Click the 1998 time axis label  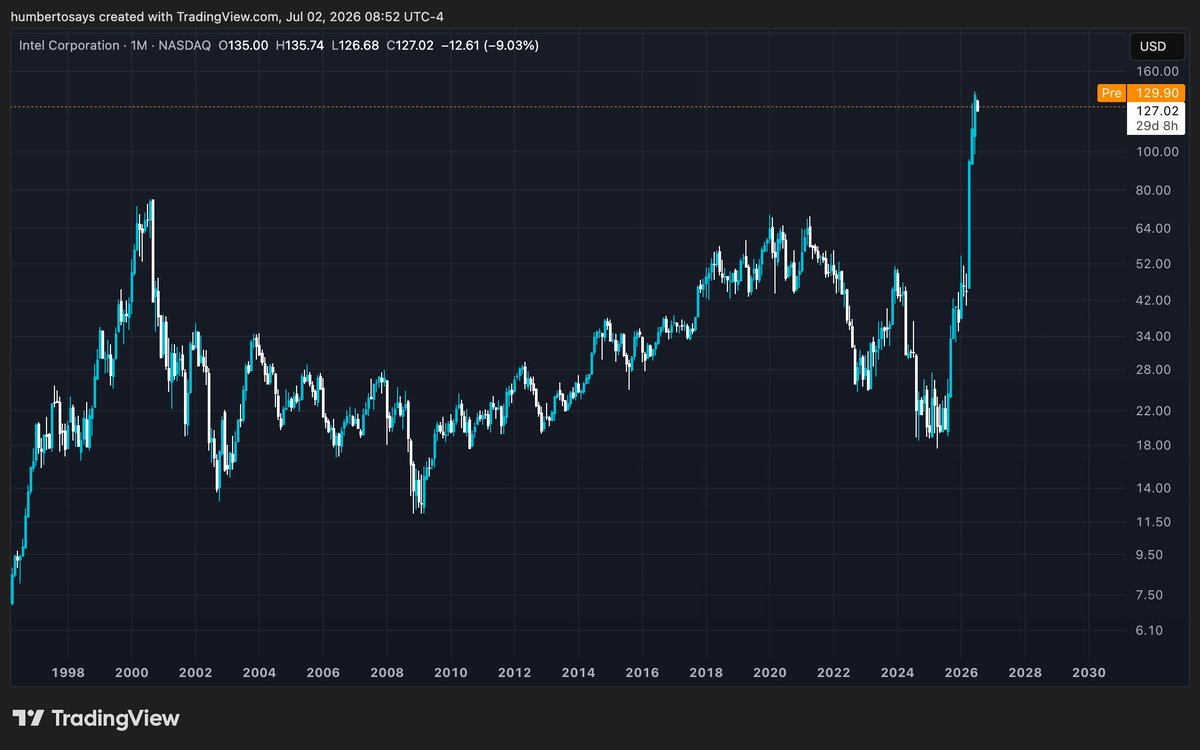66,673
